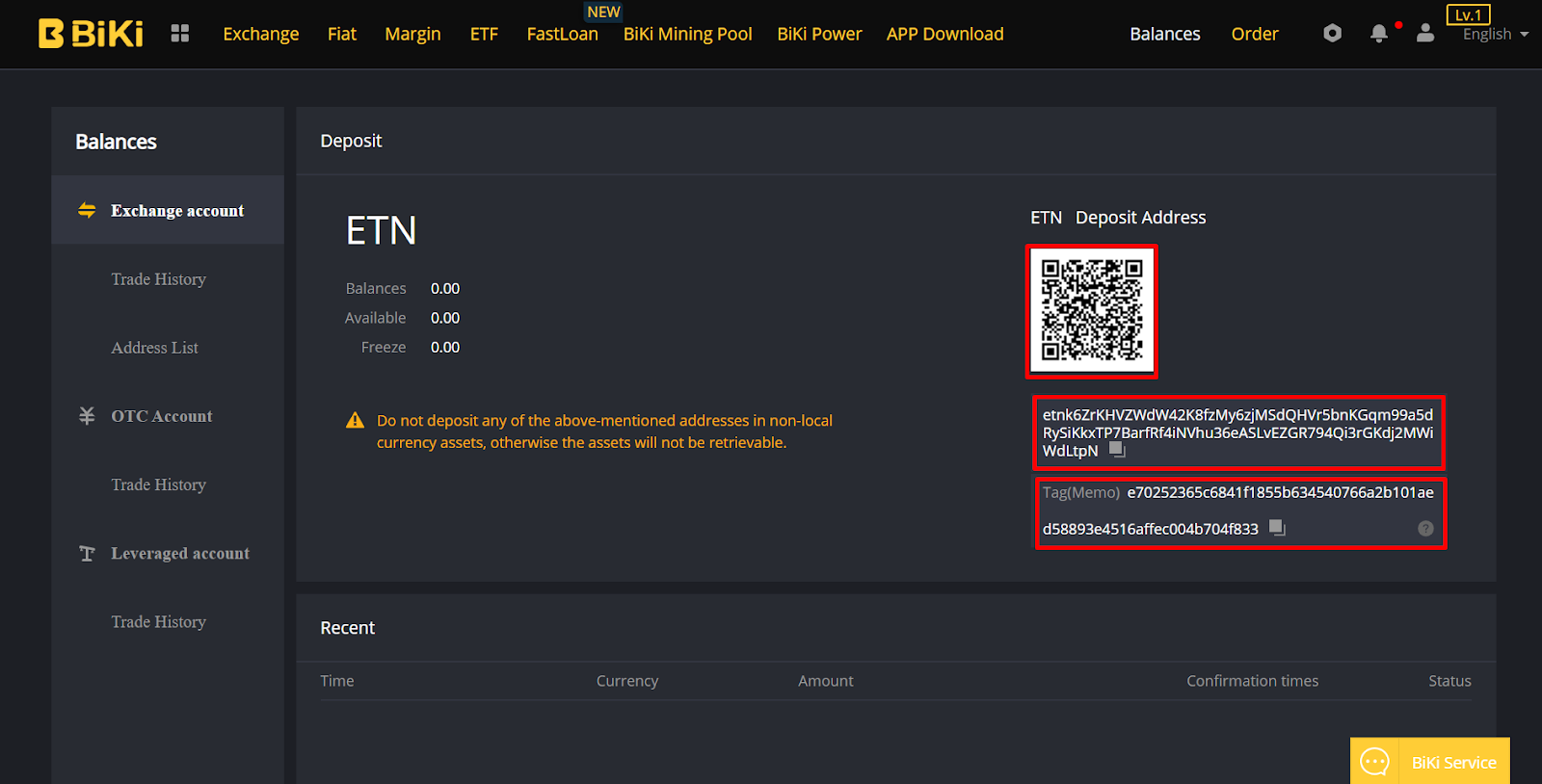
Task: Open the ETF page
Action: 484,34
